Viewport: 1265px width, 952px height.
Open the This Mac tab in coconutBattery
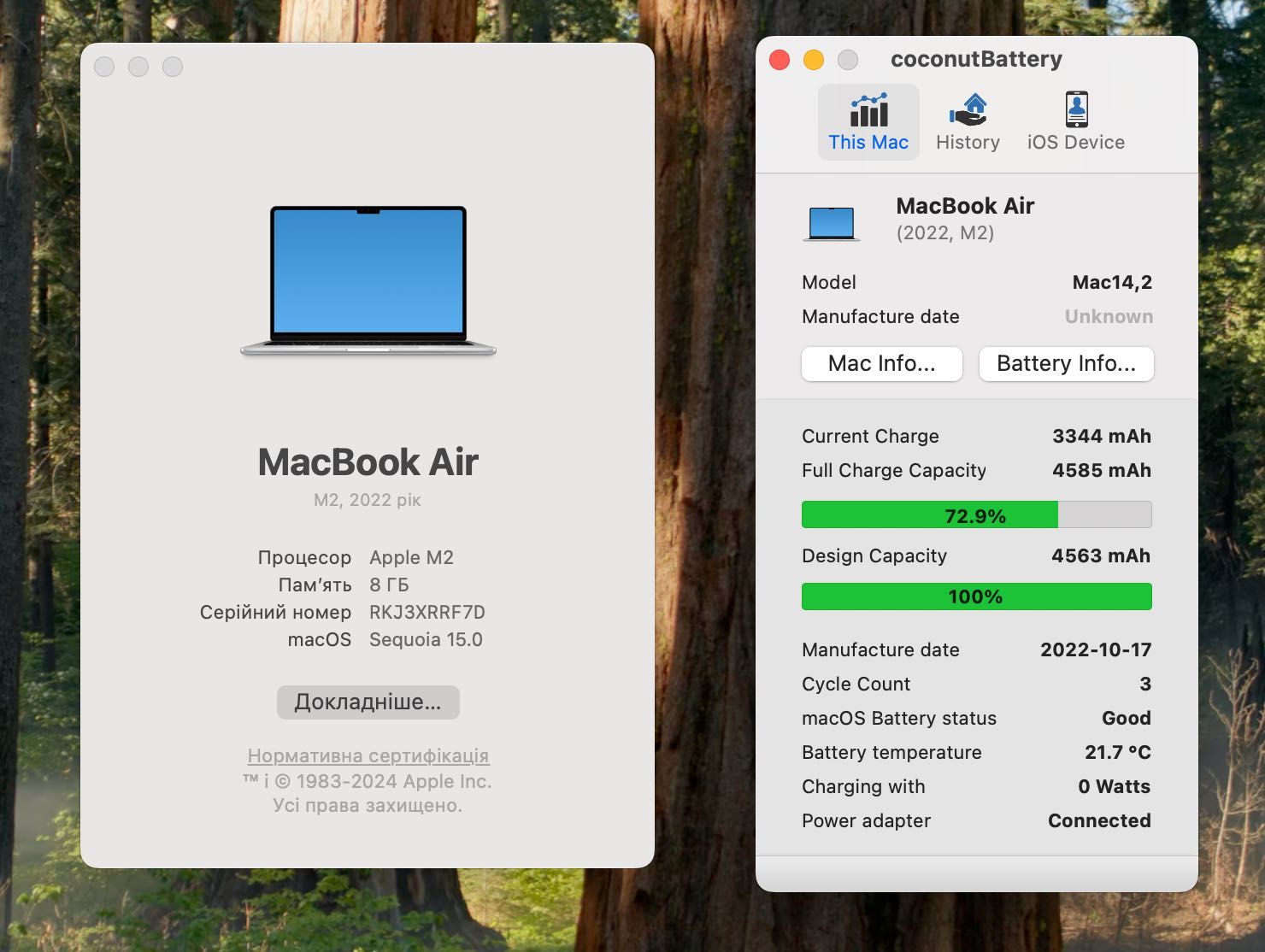(x=868, y=122)
